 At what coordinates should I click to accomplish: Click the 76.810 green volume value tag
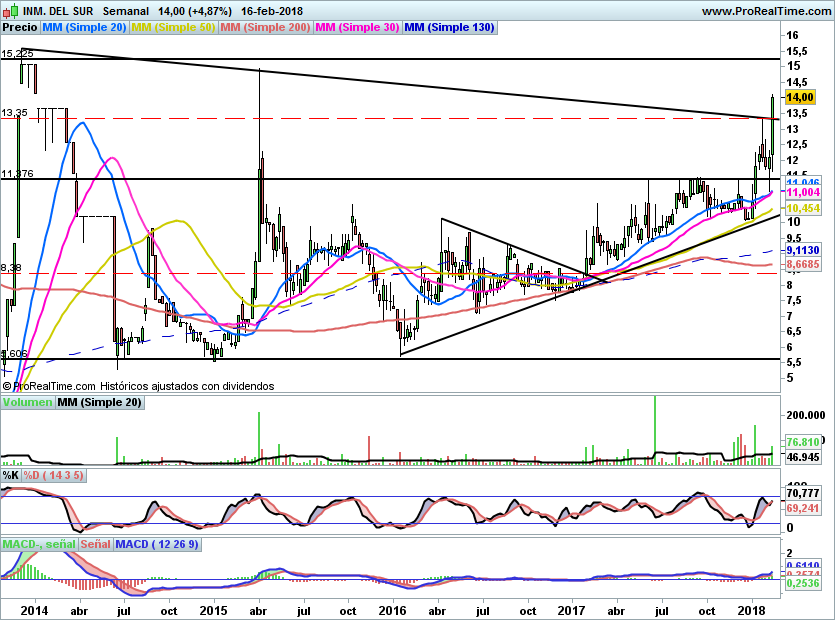tap(804, 441)
